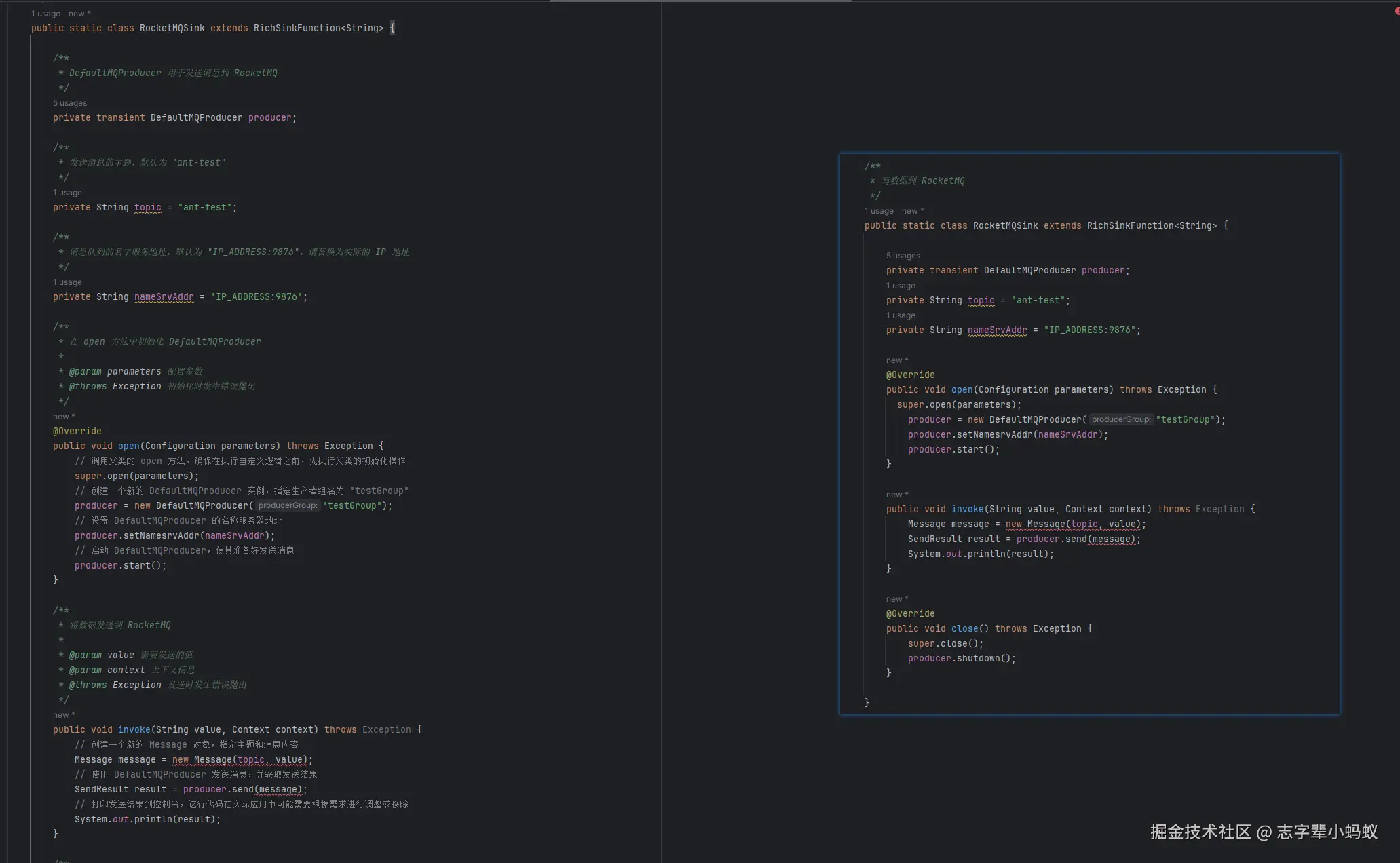Click the underlined topic field name in left pane
This screenshot has width=1400, height=863.
point(147,208)
